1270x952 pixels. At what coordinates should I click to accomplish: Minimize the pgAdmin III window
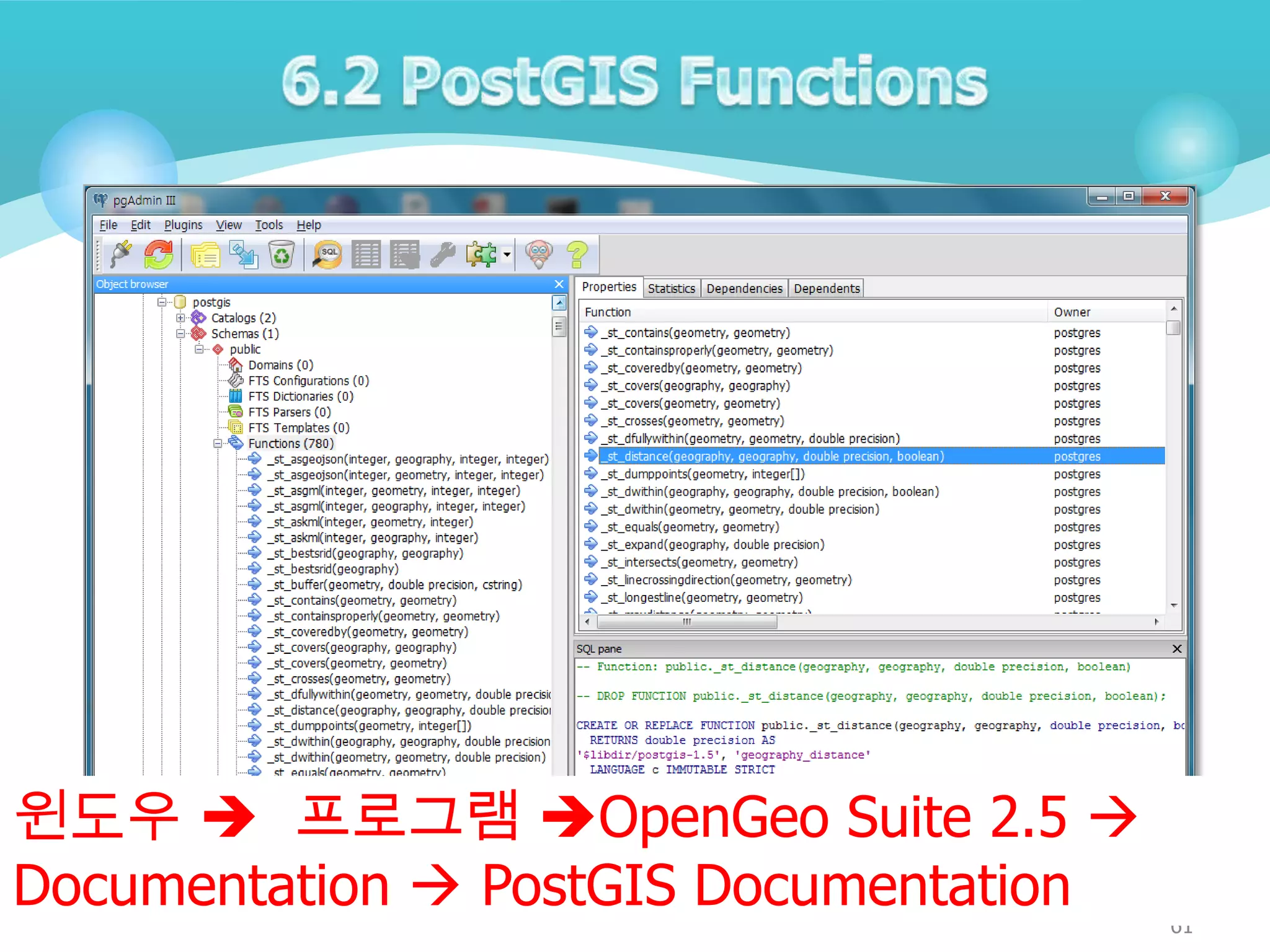click(1102, 196)
